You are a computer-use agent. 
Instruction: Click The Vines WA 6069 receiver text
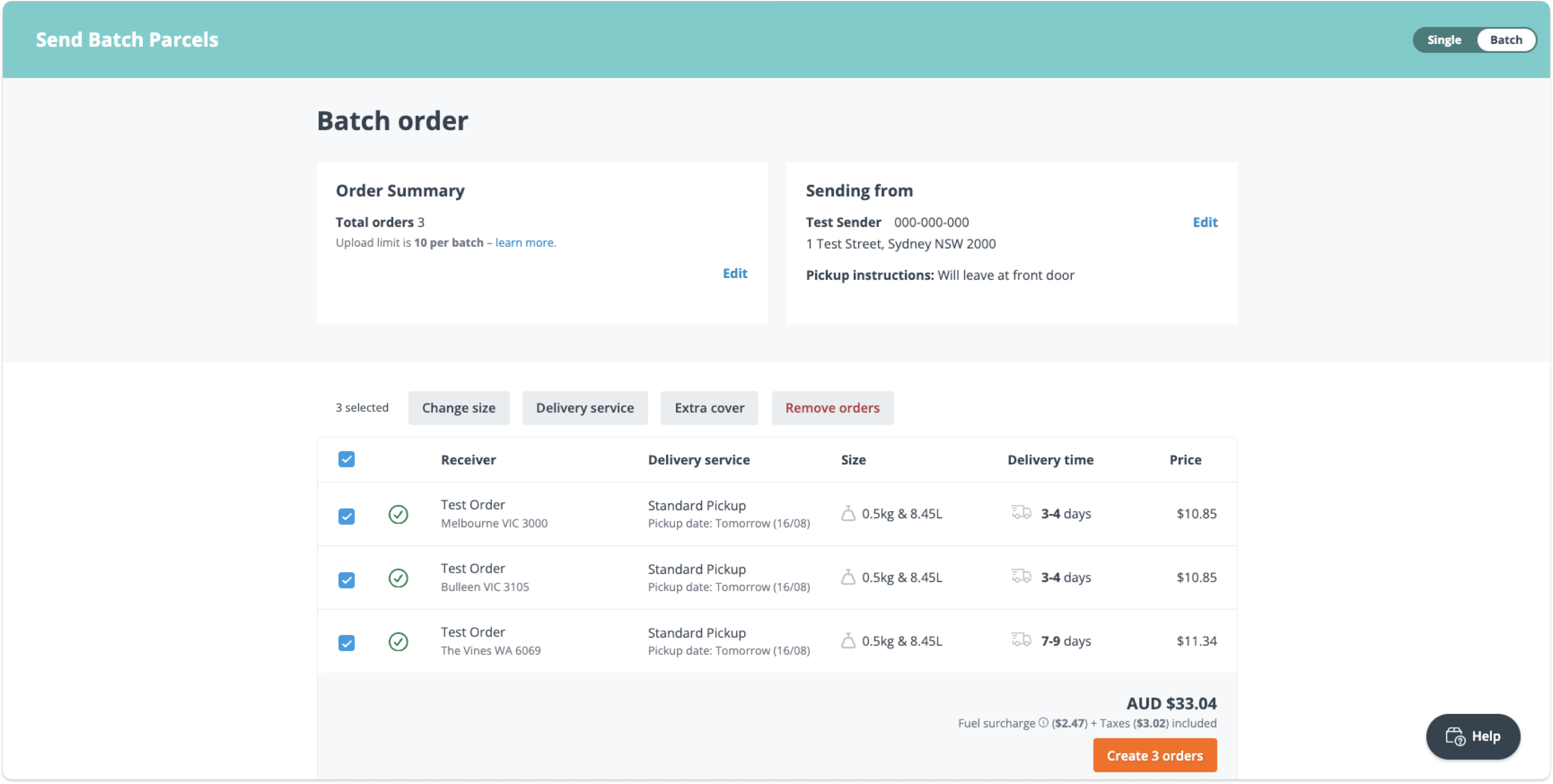coord(490,650)
